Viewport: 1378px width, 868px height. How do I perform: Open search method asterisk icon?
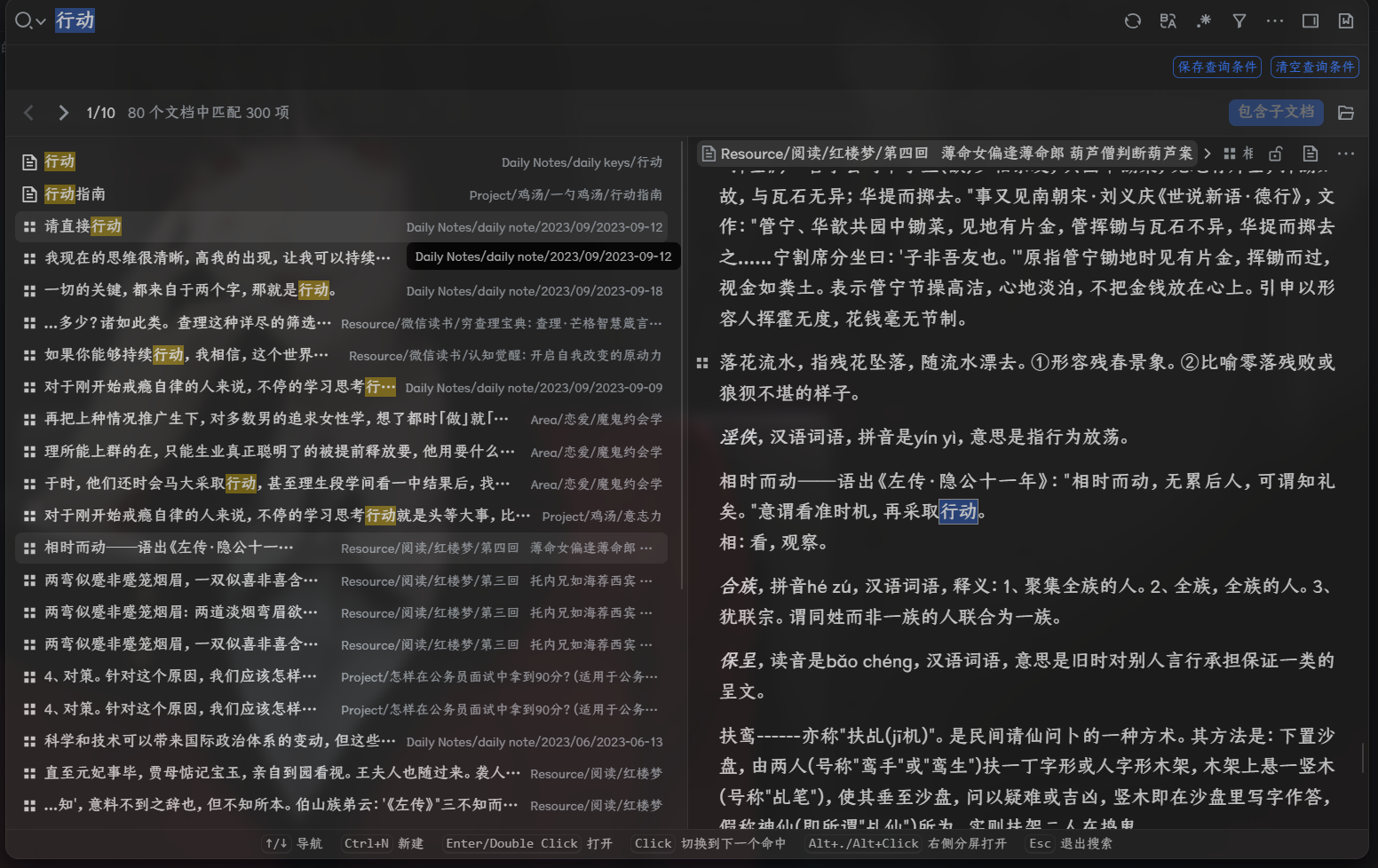tap(1204, 20)
